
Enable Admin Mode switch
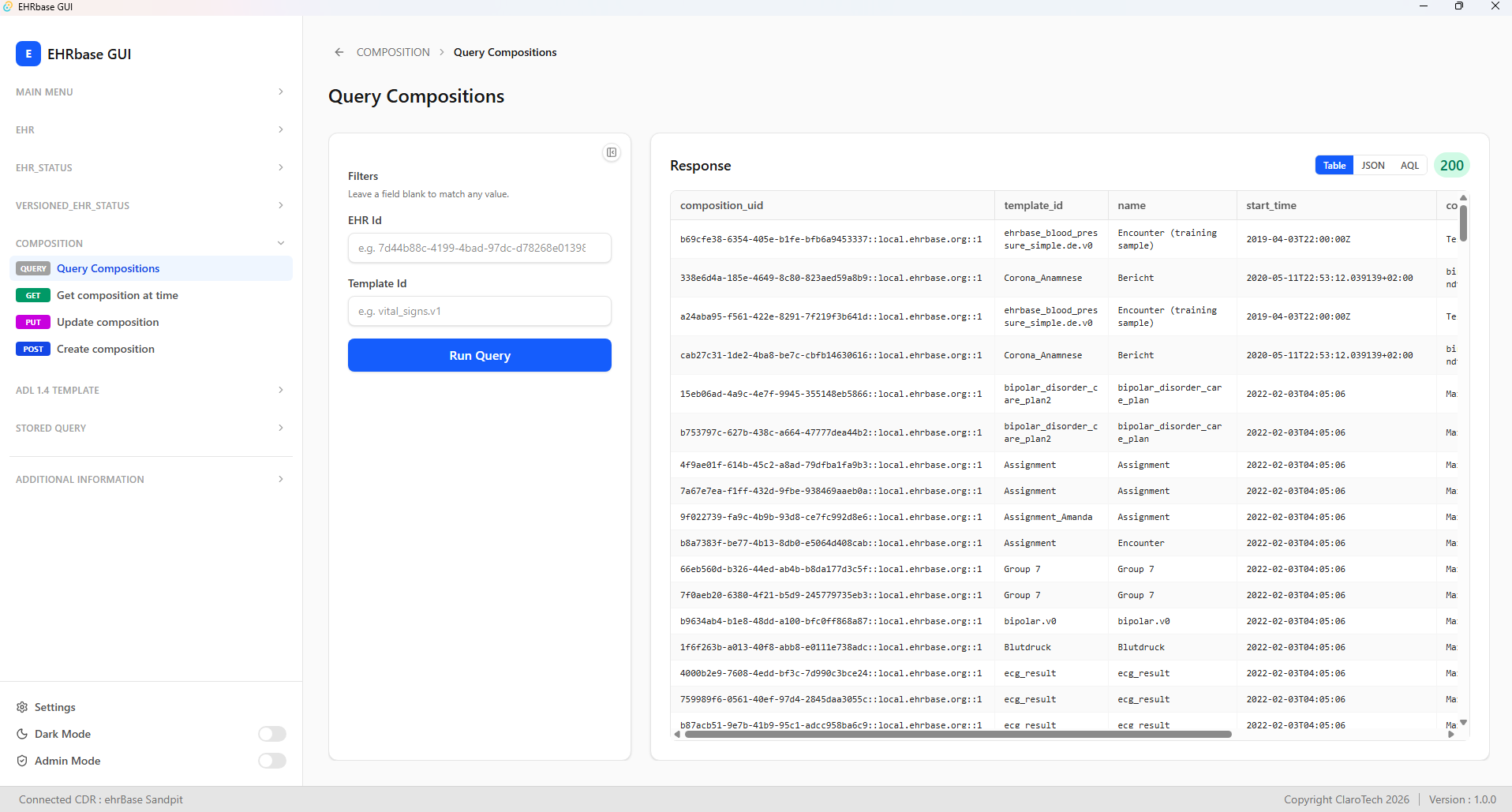click(x=272, y=761)
